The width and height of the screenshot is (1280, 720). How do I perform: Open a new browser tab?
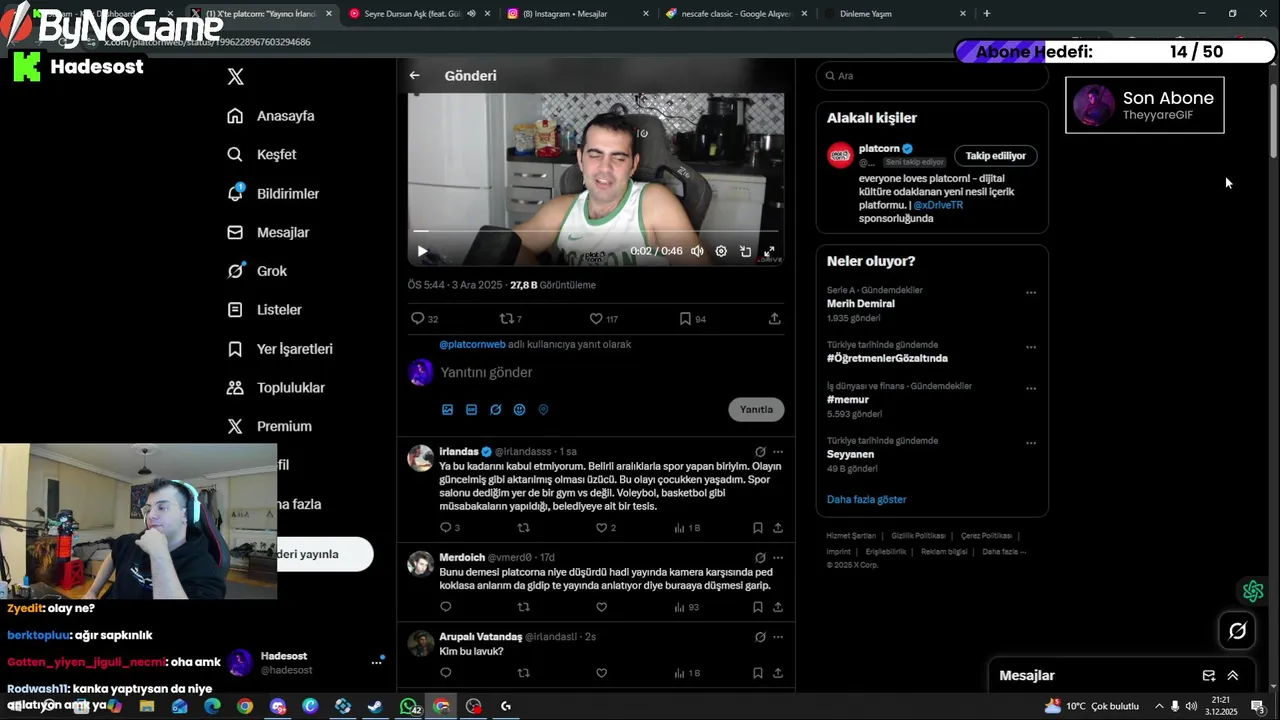(x=987, y=14)
